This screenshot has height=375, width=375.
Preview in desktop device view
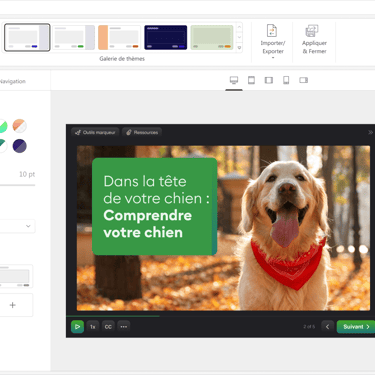(234, 80)
